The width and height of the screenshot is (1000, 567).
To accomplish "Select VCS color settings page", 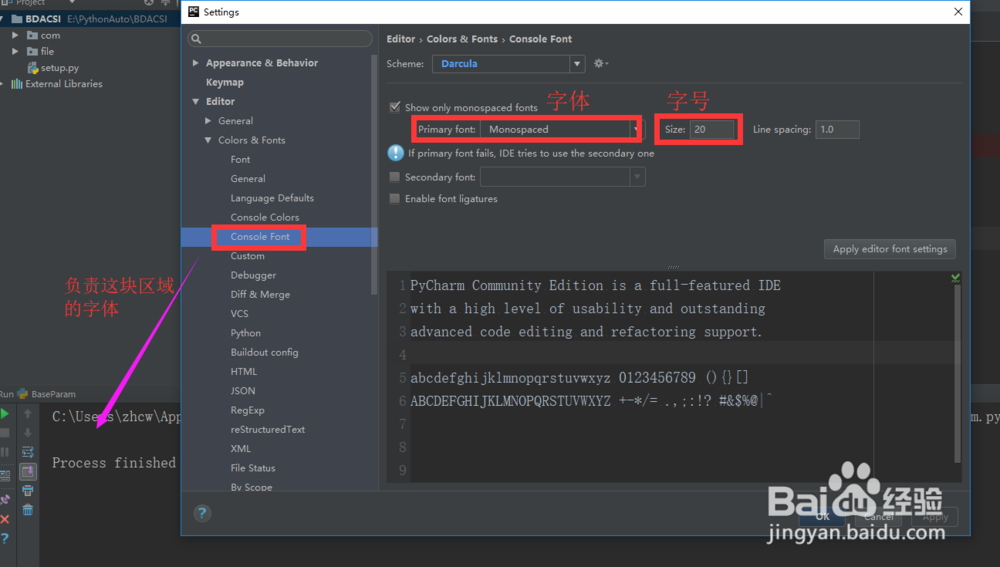I will click(240, 313).
